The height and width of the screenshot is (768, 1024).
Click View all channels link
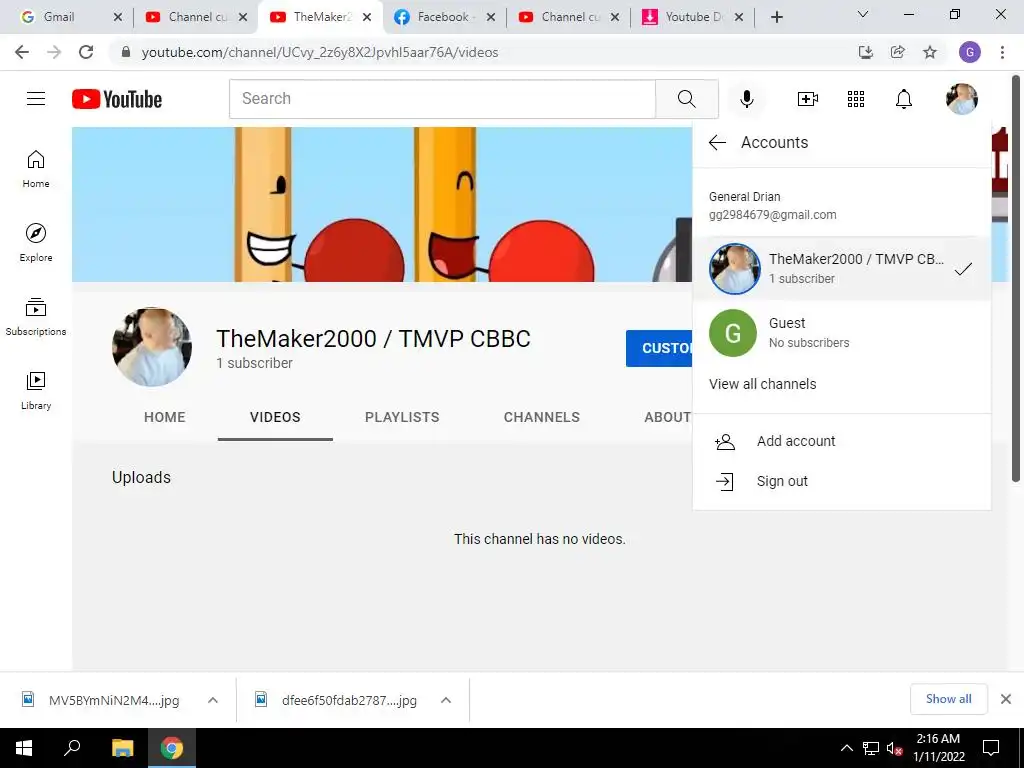[x=762, y=384]
